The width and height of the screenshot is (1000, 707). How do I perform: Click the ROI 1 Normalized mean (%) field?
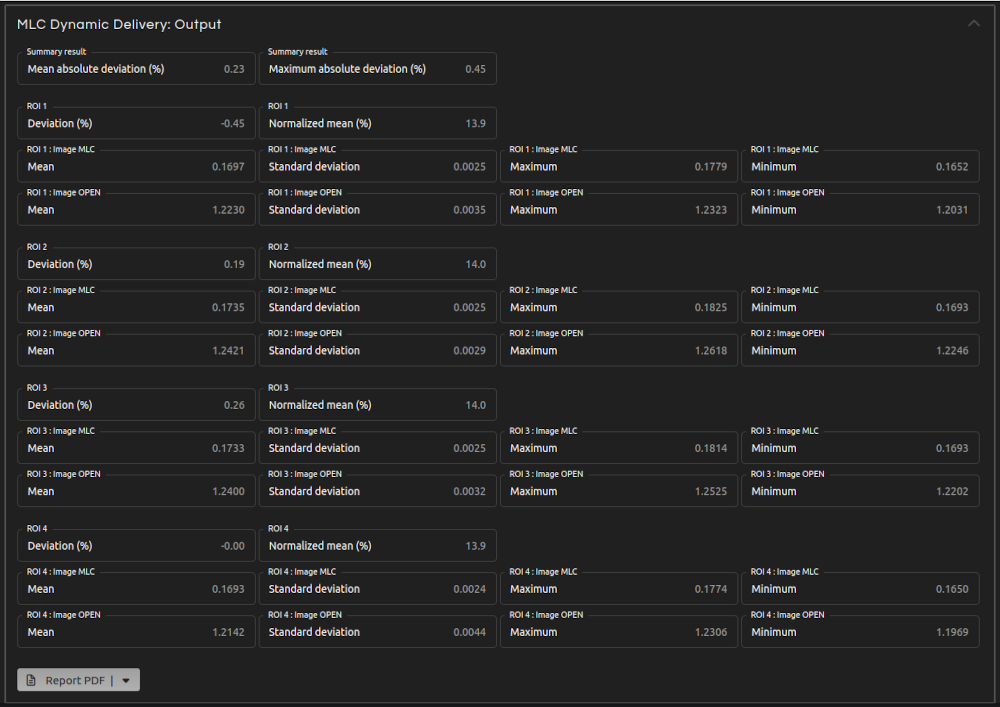378,123
